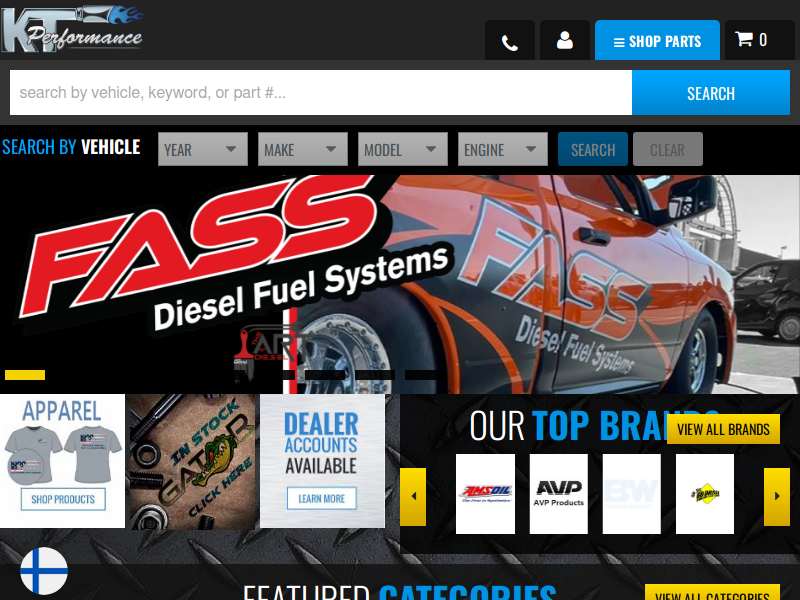Click the KT Performance logo
This screenshot has width=800, height=600.
point(71,29)
